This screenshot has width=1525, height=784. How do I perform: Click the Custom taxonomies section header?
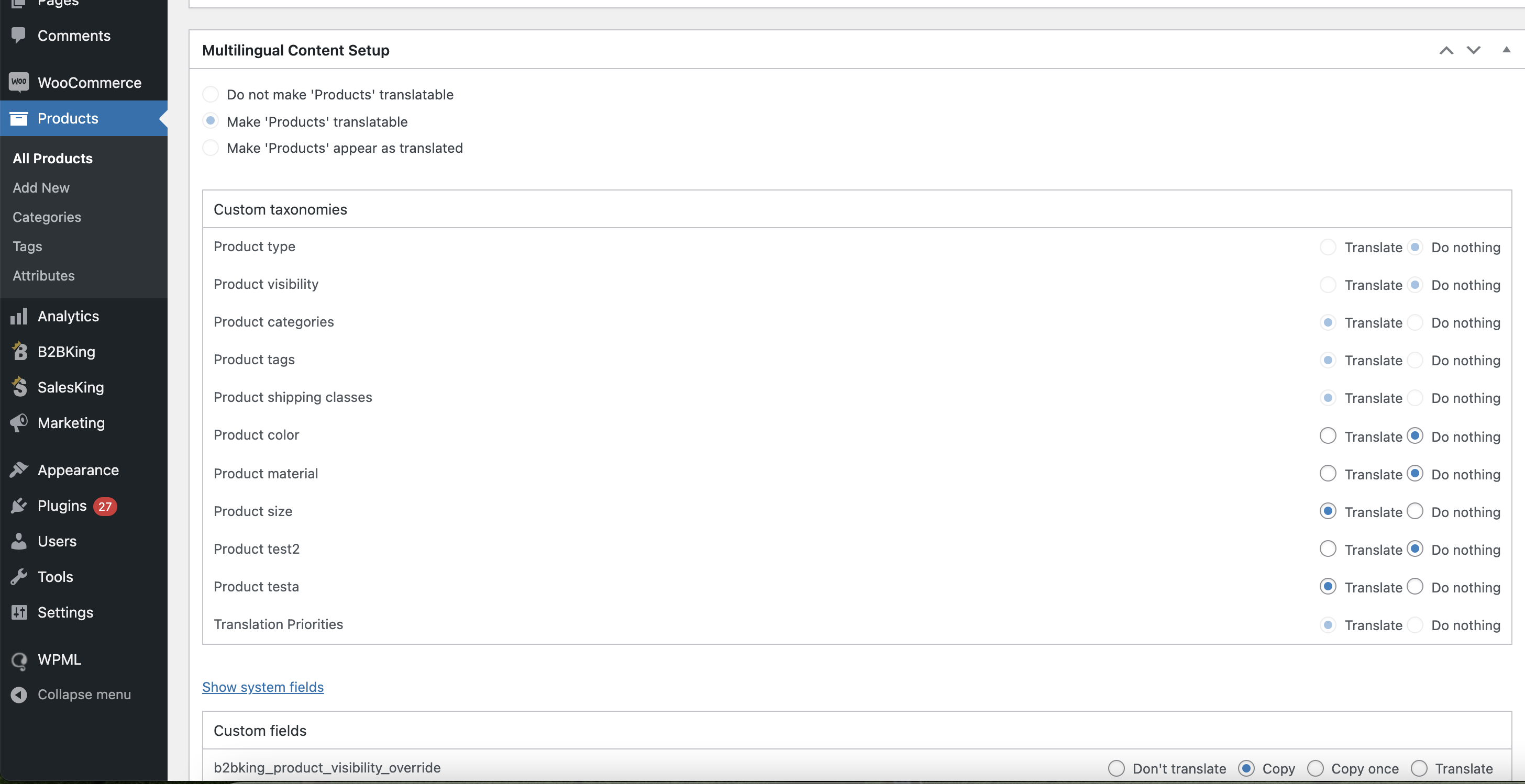coord(857,209)
